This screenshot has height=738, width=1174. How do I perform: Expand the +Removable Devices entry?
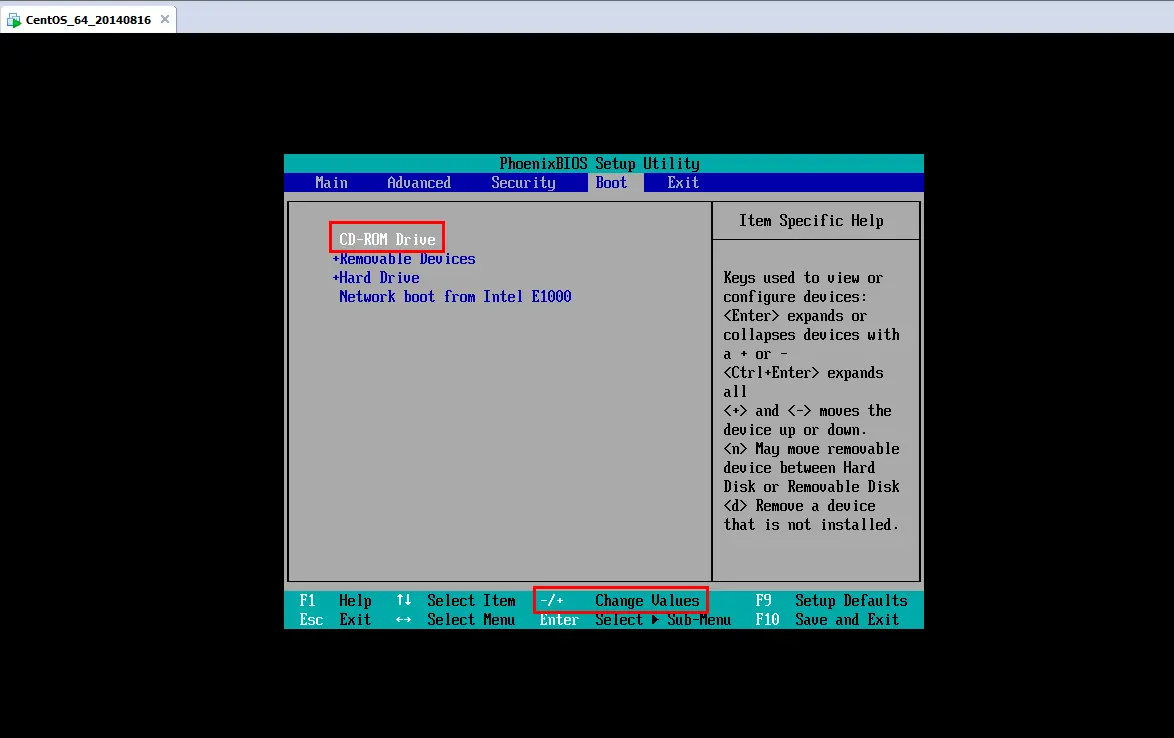tap(404, 259)
